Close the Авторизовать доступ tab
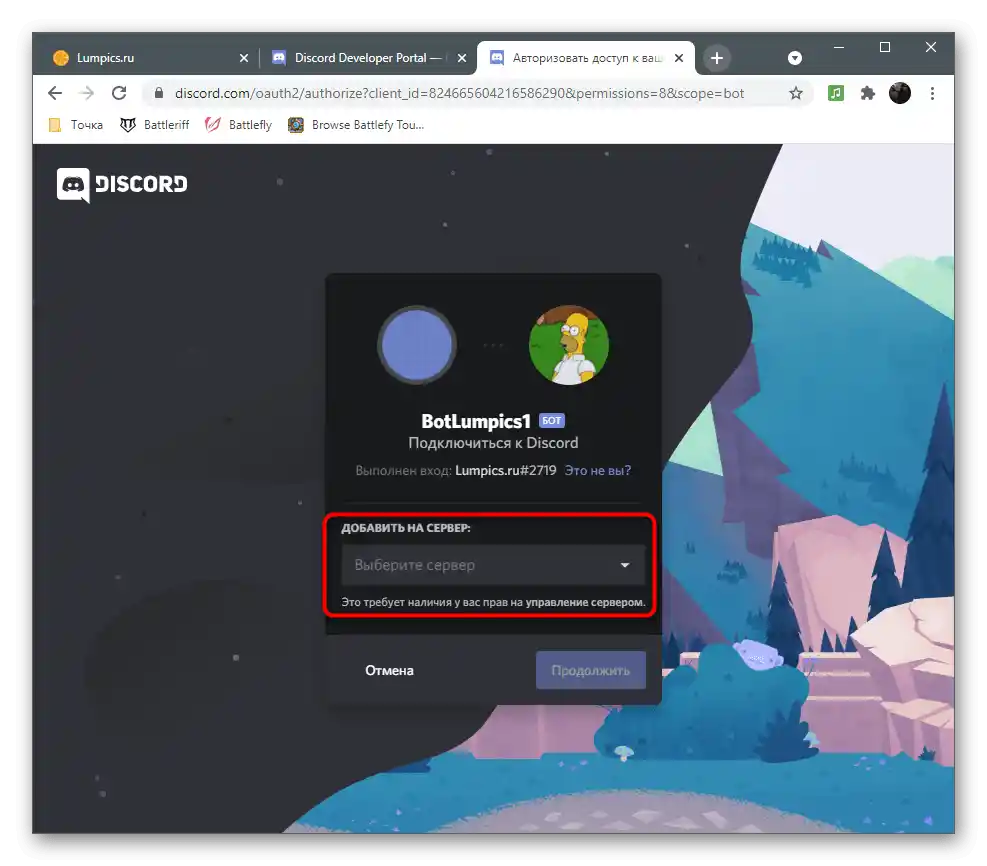Image resolution: width=987 pixels, height=866 pixels. coord(679,58)
